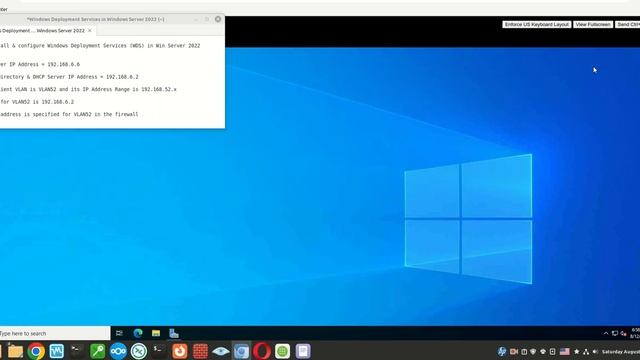Open Windows network status tray icon
Screen dimensions: 640x360
615,333
